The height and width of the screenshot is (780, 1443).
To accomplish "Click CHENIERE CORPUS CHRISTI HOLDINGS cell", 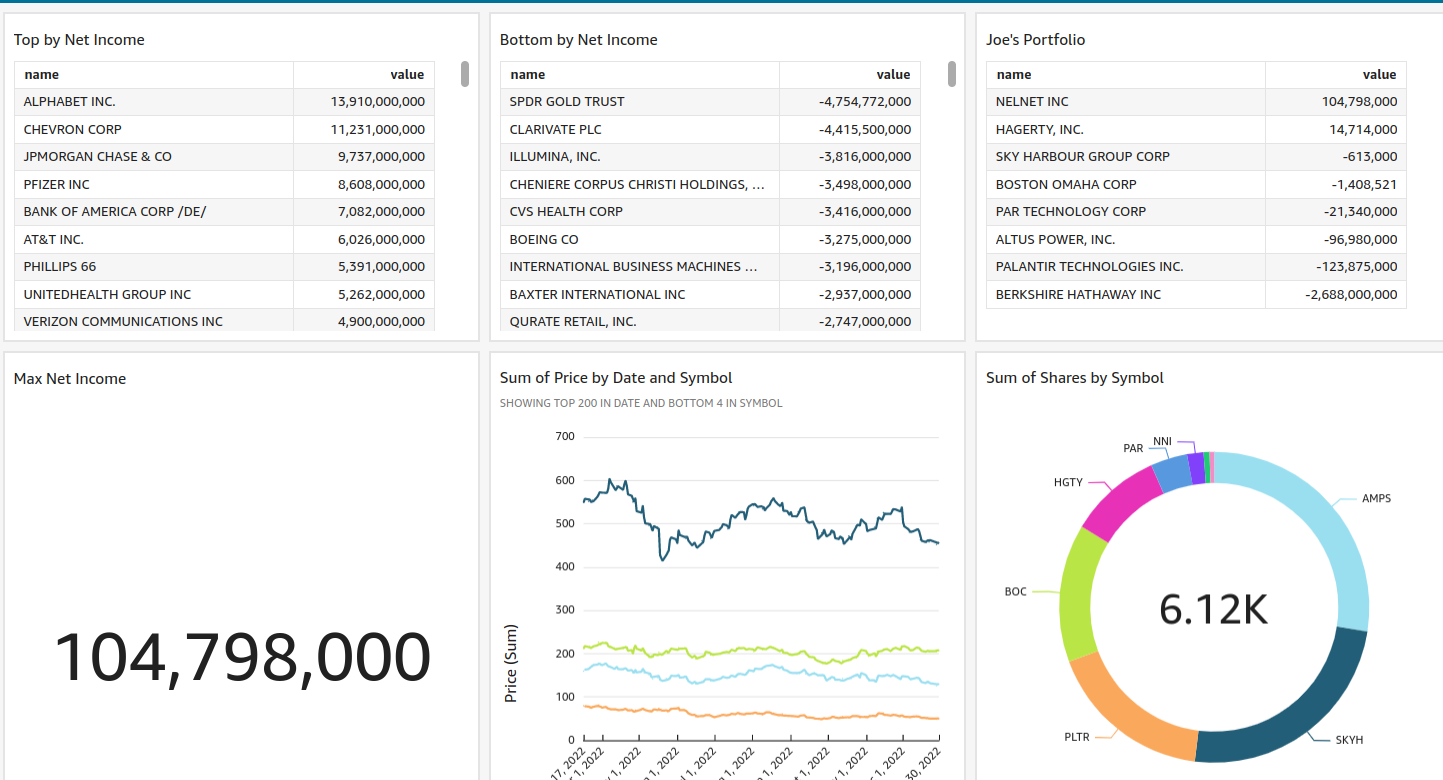I will [640, 185].
